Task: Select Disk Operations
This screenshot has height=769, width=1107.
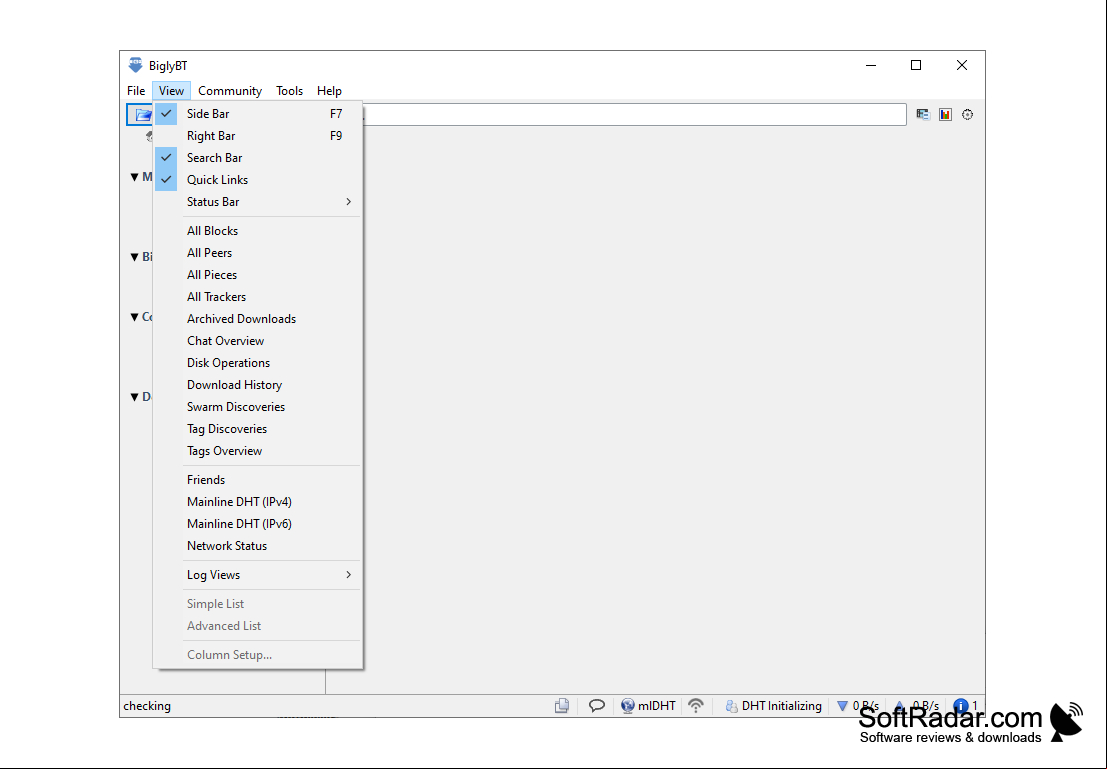Action: pos(258,362)
